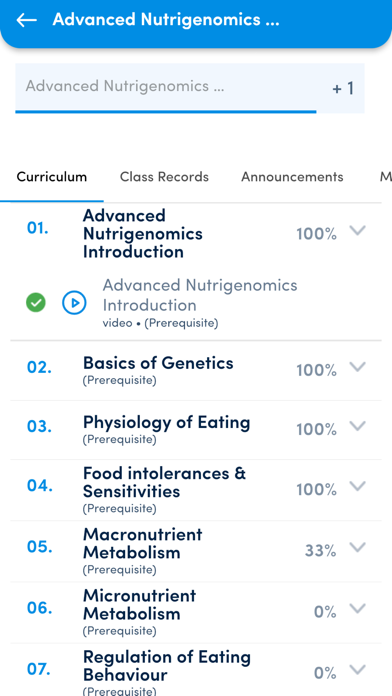Expand the Macronutrient Metabolism chevron
392x696 pixels.
coord(357,548)
